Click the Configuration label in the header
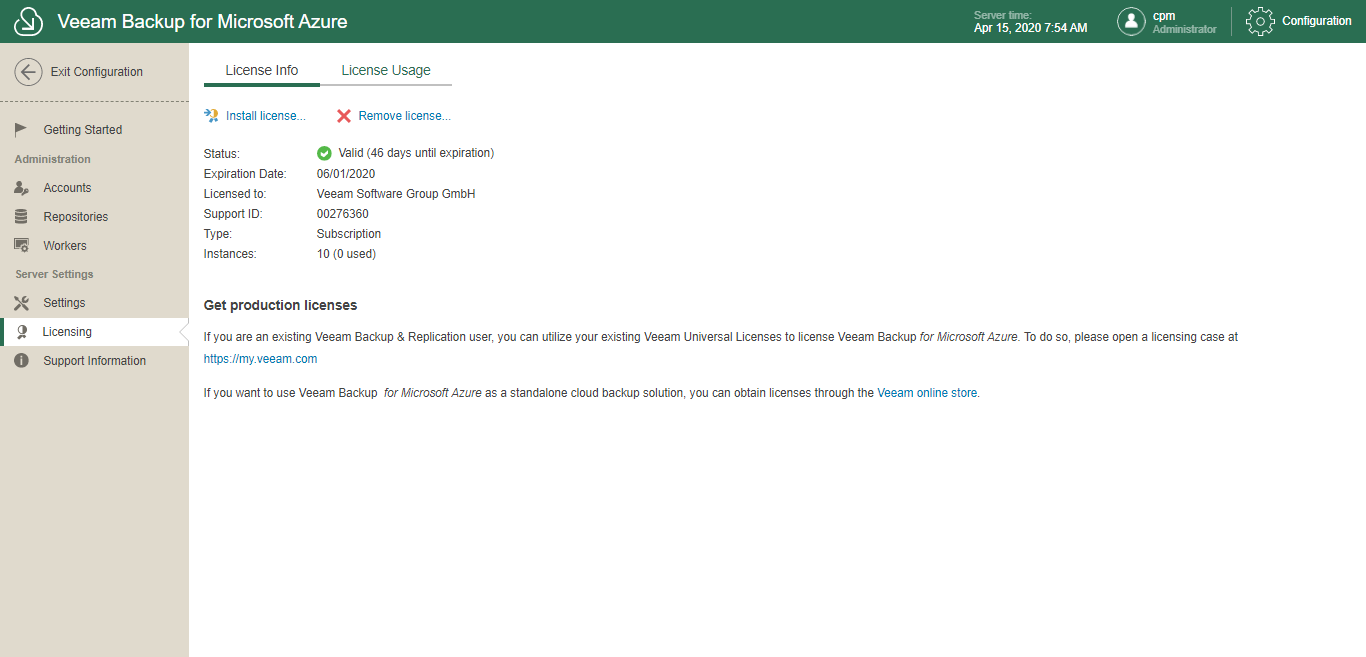This screenshot has height=657, width=1366. (x=1317, y=21)
